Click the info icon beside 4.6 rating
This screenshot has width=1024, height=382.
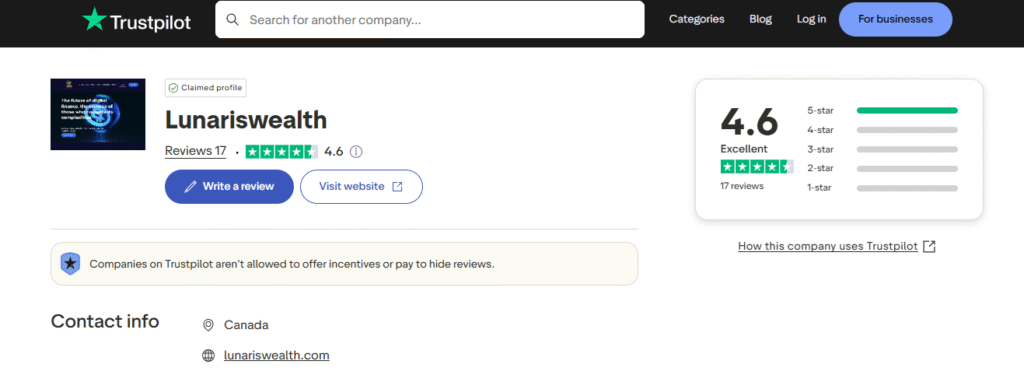pos(356,151)
